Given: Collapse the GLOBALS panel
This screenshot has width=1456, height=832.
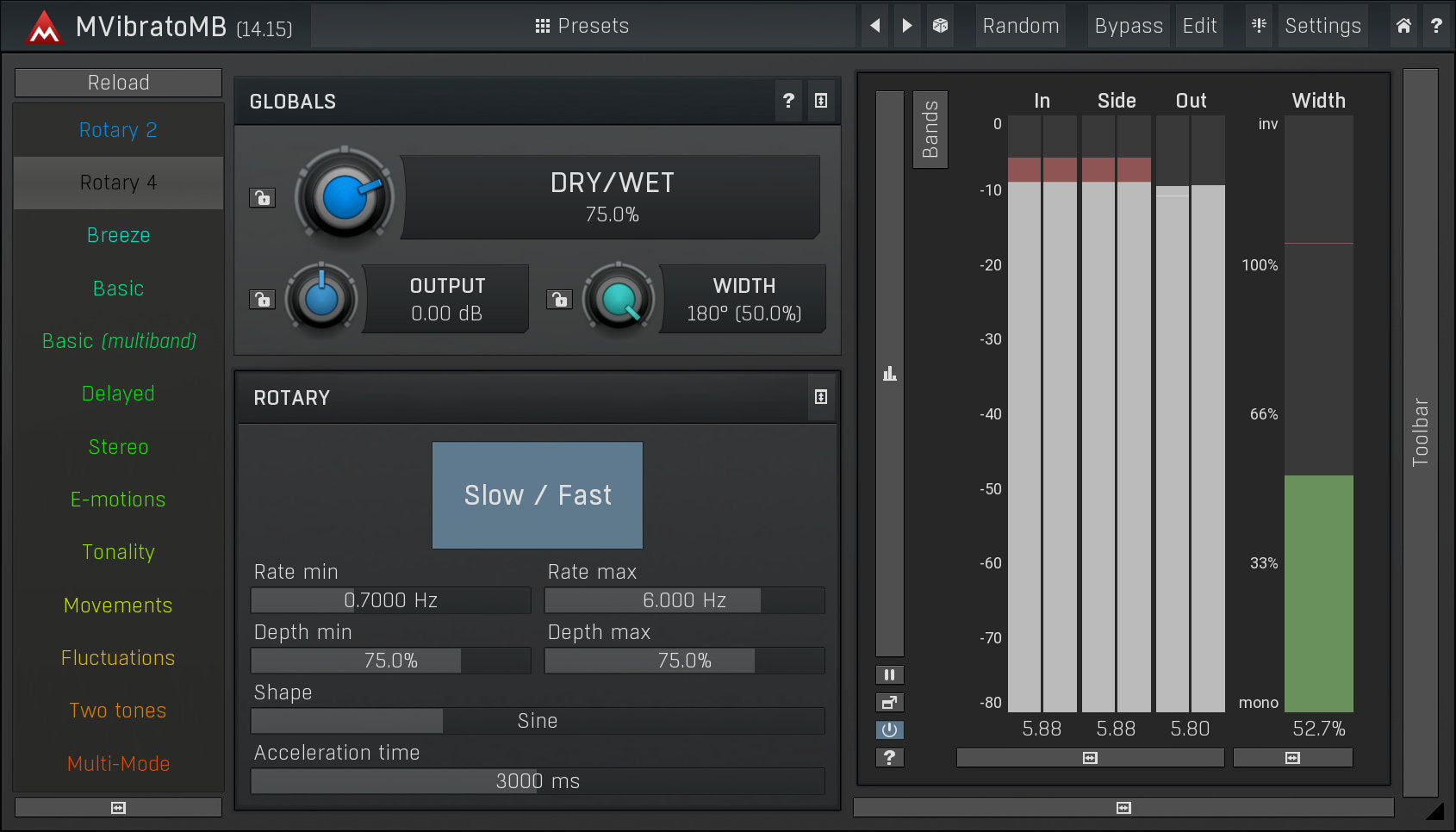Looking at the screenshot, I should (x=820, y=101).
